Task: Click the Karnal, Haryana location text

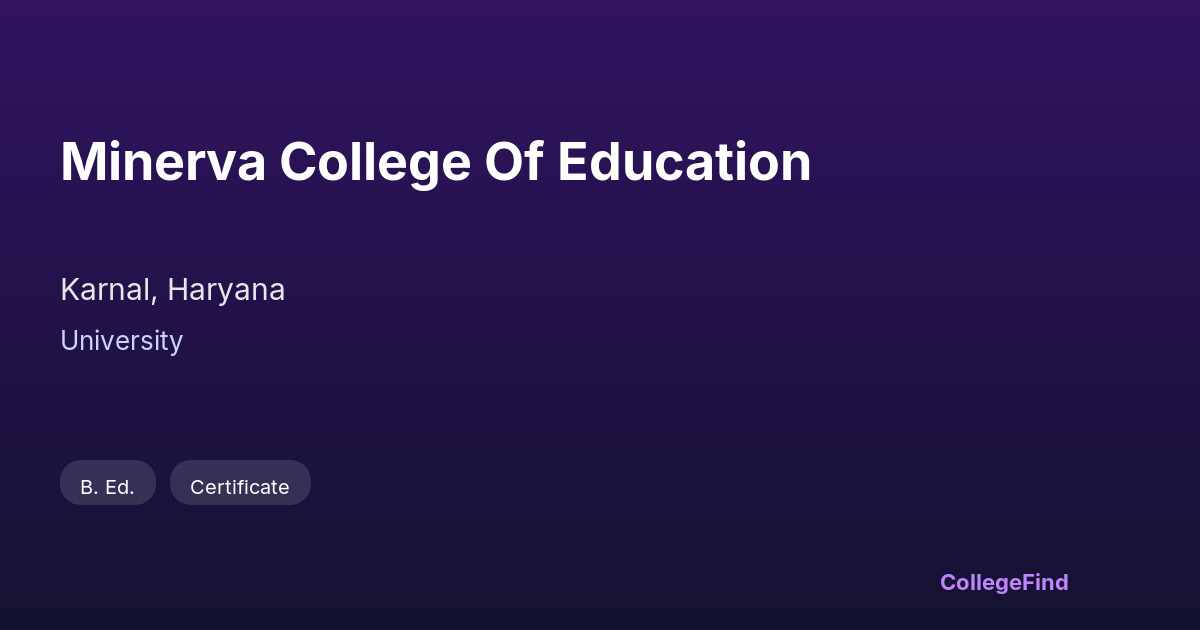Action: [172, 290]
